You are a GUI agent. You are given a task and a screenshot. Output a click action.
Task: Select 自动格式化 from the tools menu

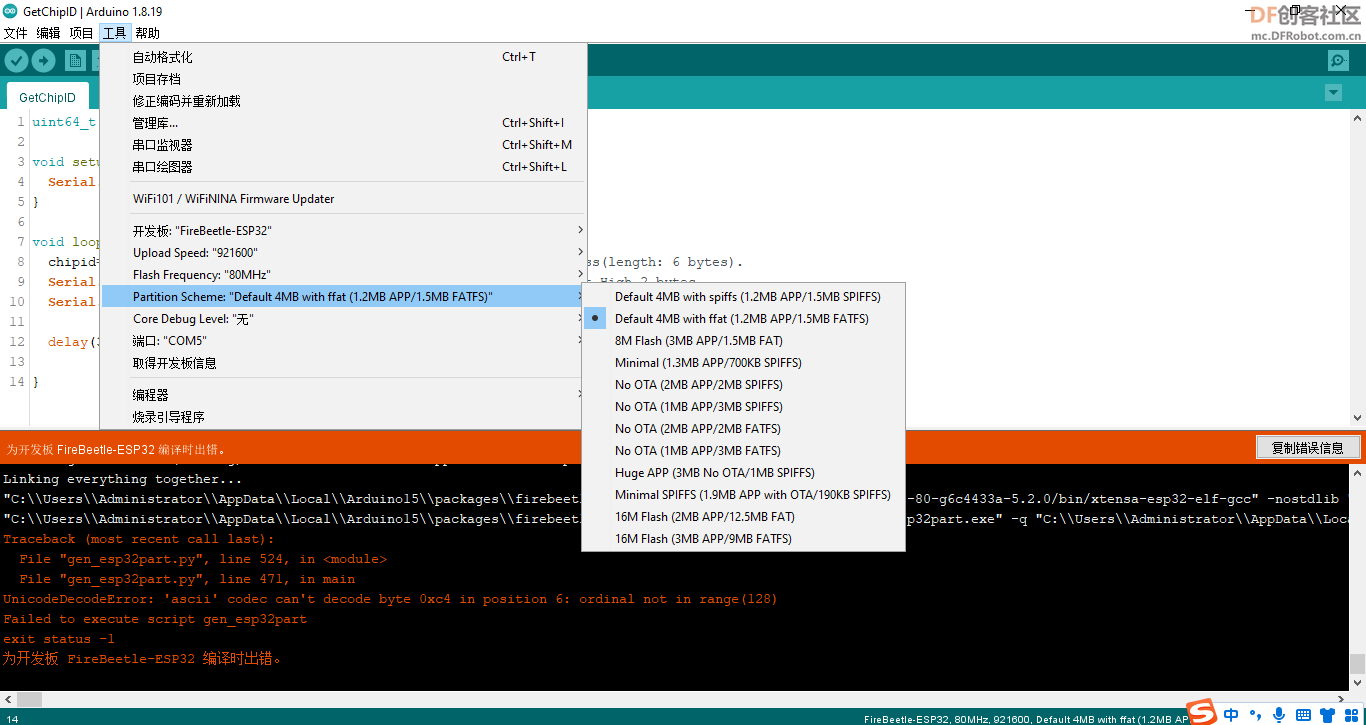342,57
